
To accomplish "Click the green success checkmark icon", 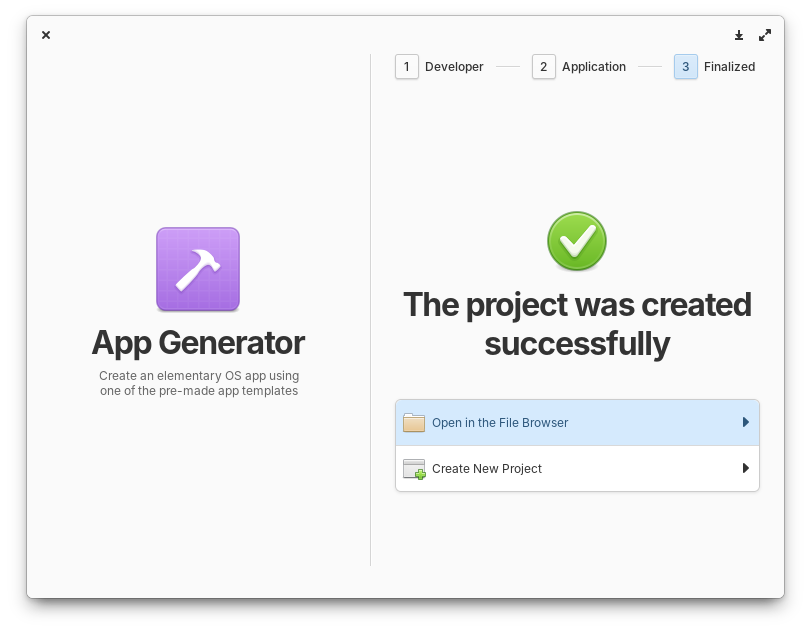I will tap(577, 241).
